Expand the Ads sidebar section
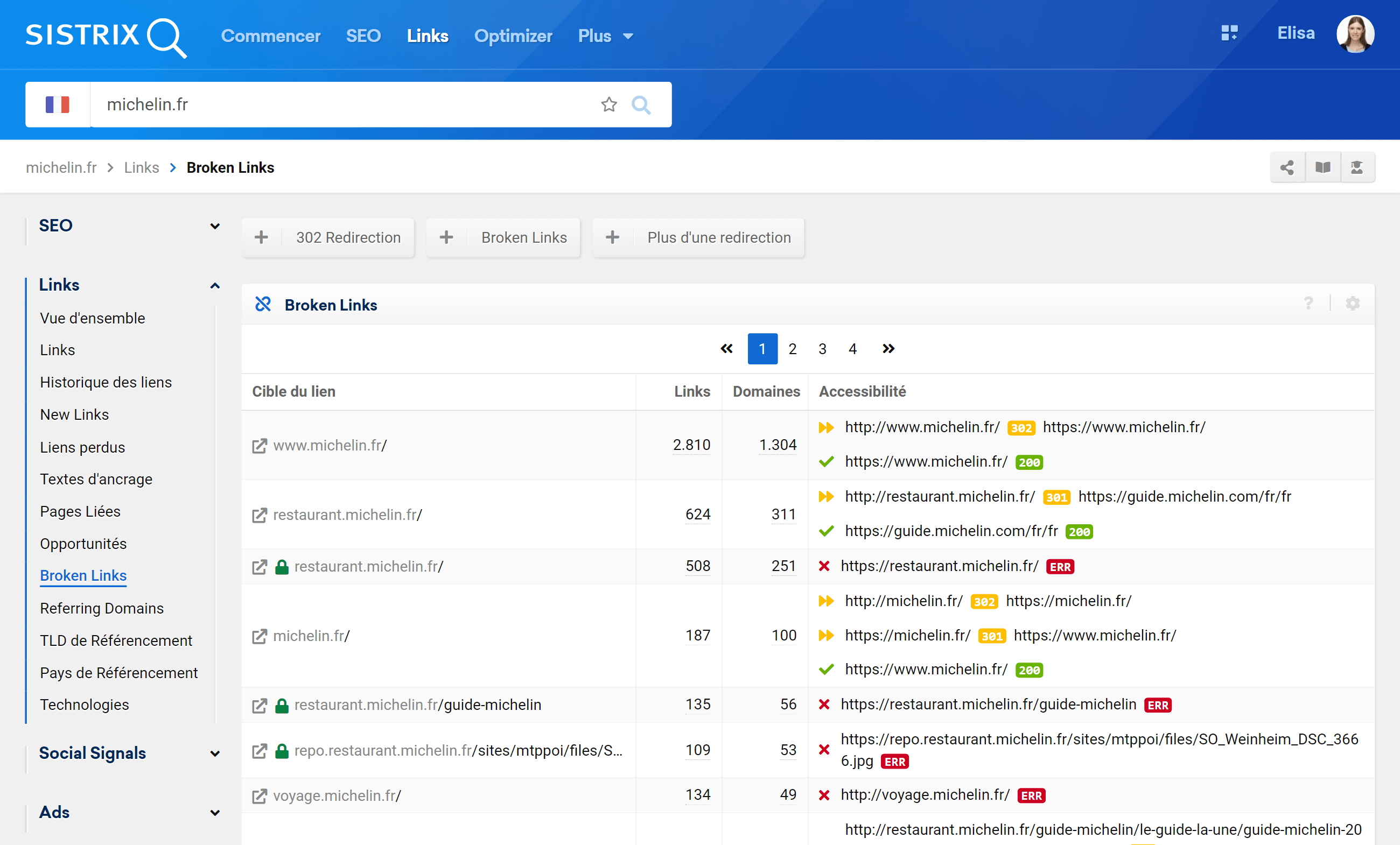Screen dimensions: 1400x845 tap(215, 813)
